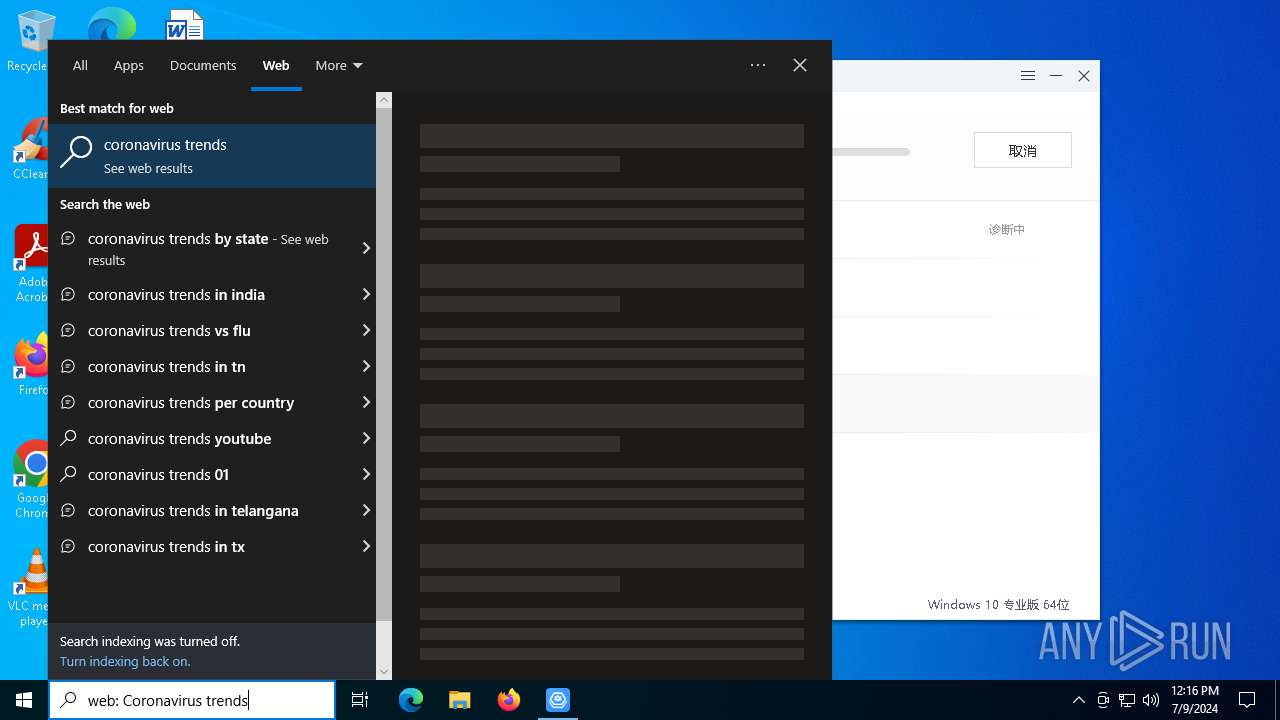Click the 取消 cancel button
The image size is (1280, 720).
1023,150
